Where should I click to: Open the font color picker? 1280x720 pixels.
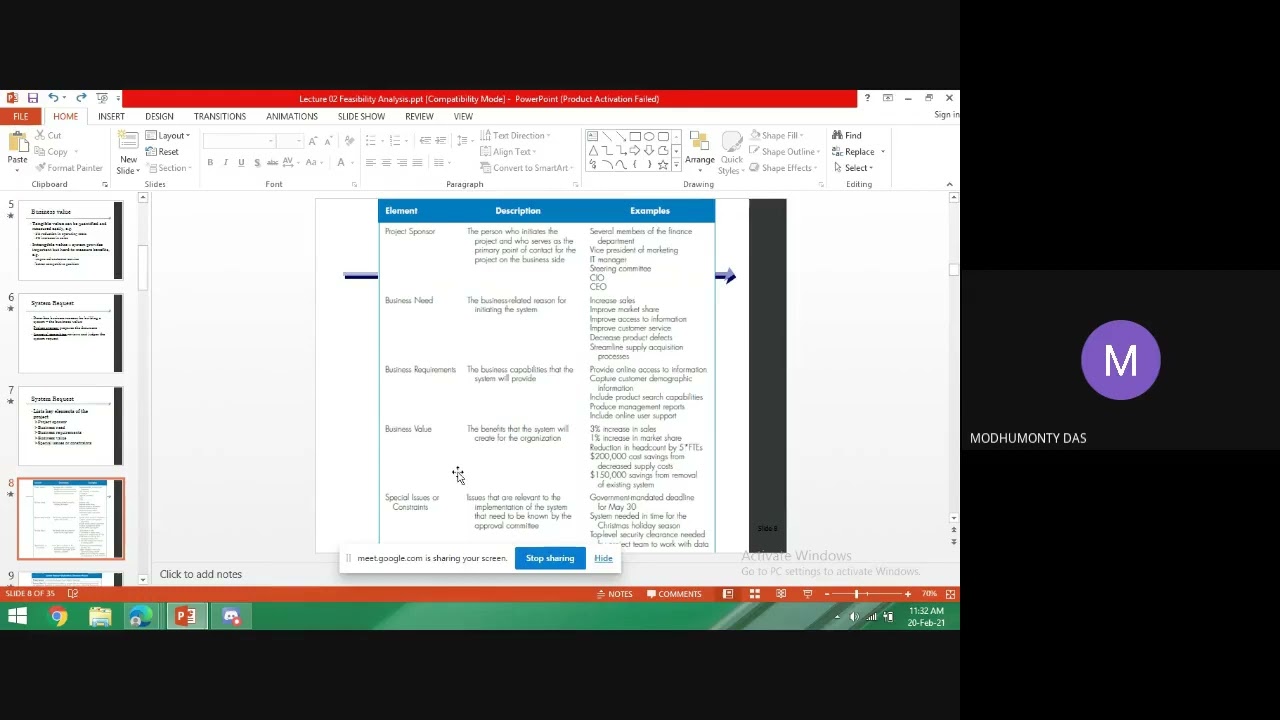(343, 163)
